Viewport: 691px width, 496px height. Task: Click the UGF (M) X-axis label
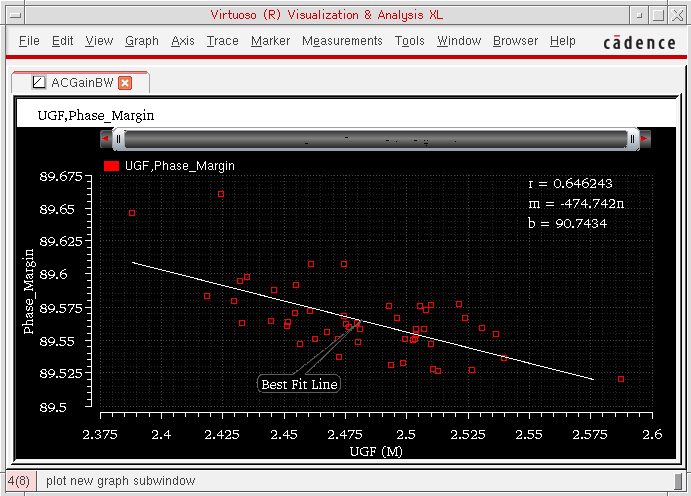pyautogui.click(x=376, y=452)
